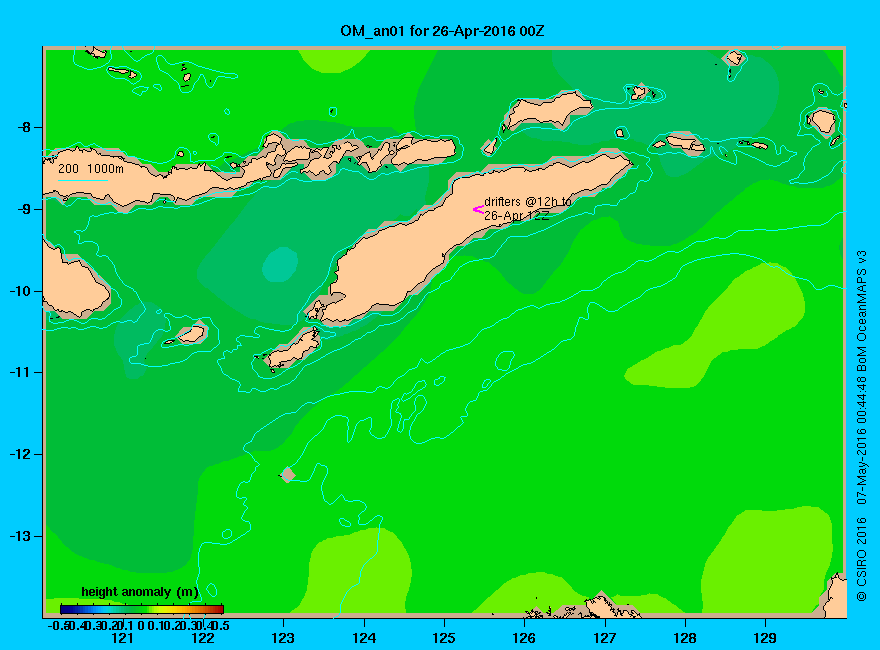Click longitude tick label "128"
880x650 pixels.
685,638
